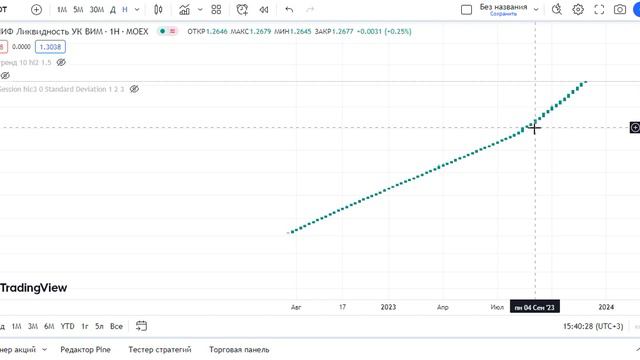Expand the layout management dropdown arrow
640x360 pixels.
(x=536, y=9)
